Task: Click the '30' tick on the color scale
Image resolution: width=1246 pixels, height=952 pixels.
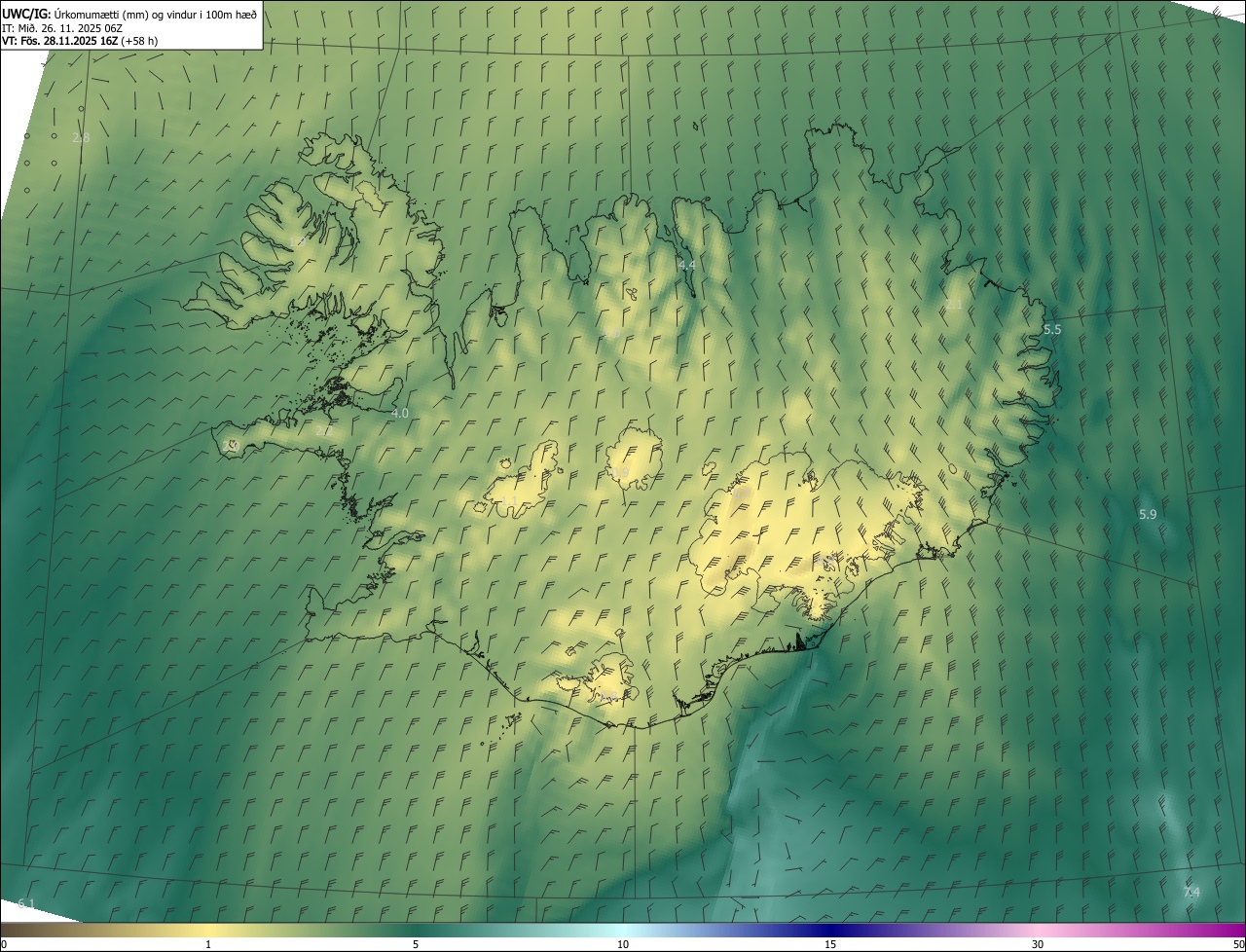Action: (1038, 944)
